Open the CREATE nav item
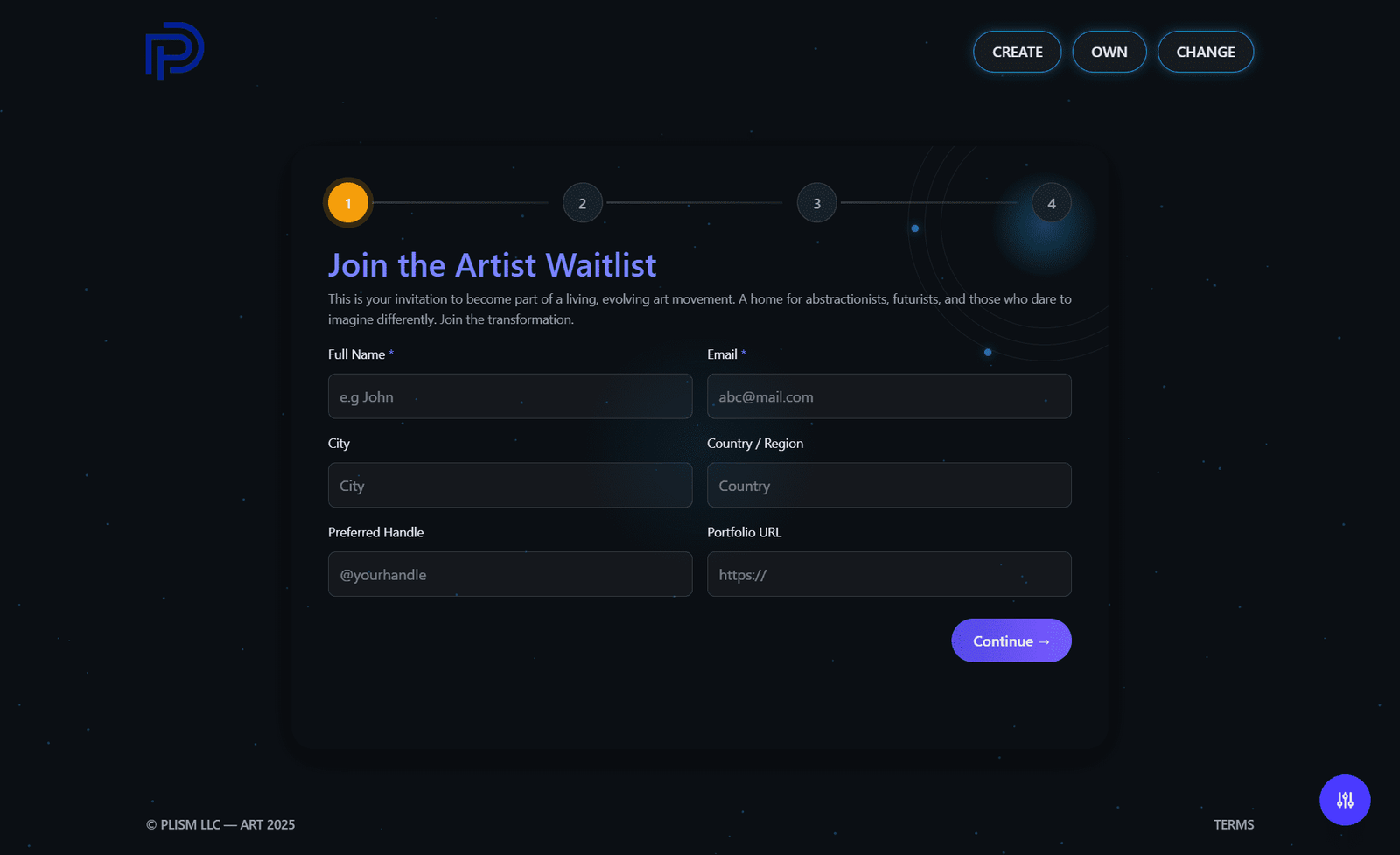Image resolution: width=1400 pixels, height=855 pixels. [x=1017, y=52]
